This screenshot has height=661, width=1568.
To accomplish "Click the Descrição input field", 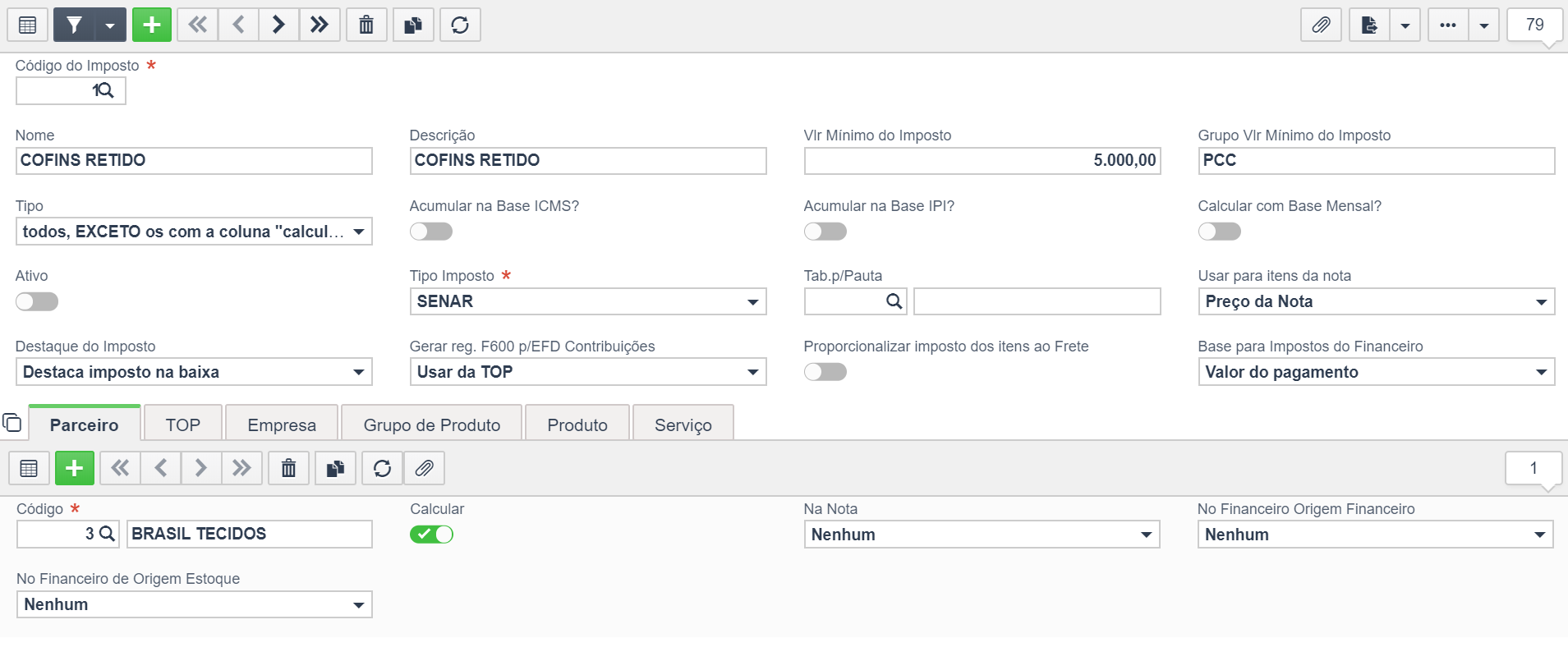I will [588, 160].
